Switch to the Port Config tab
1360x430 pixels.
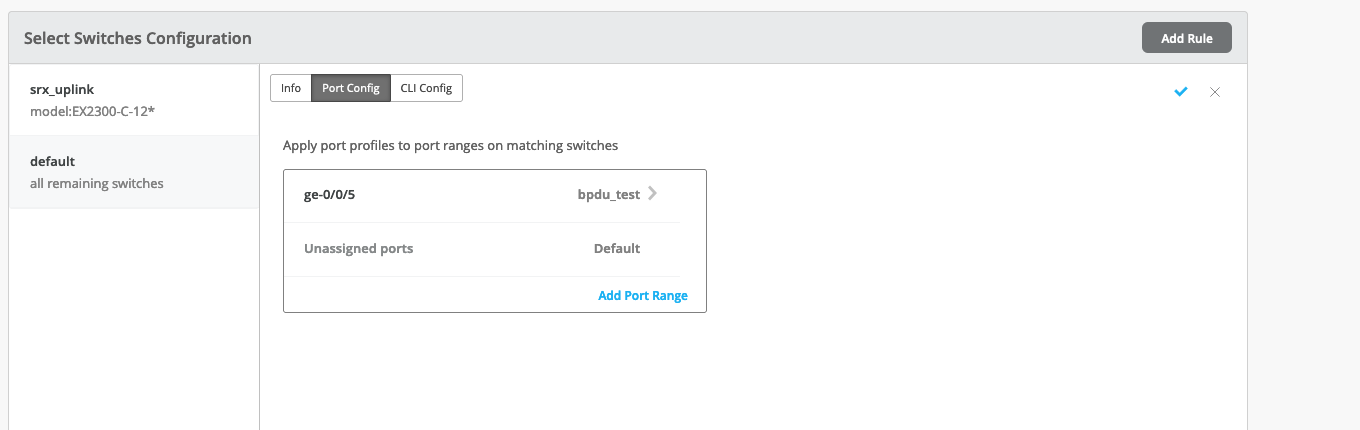350,88
